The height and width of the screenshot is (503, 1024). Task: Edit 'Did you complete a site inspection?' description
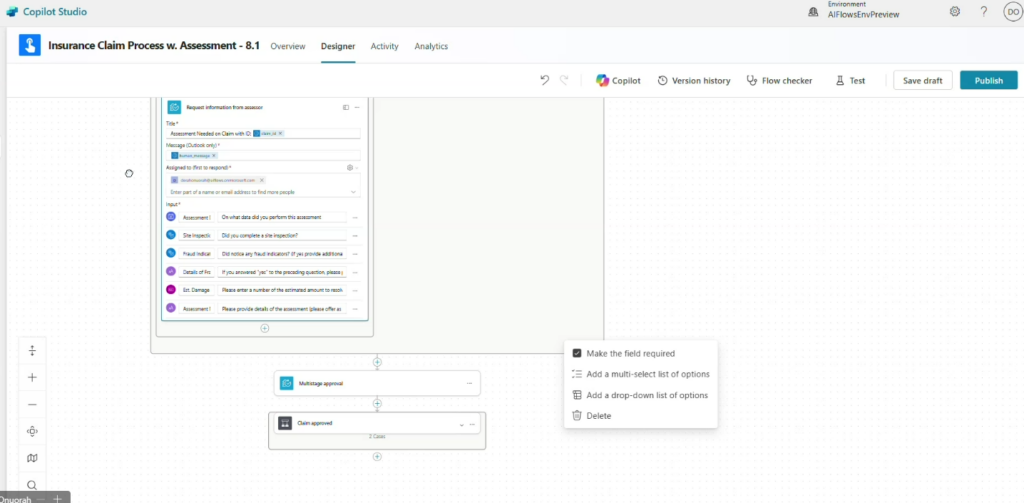pyautogui.click(x=282, y=235)
